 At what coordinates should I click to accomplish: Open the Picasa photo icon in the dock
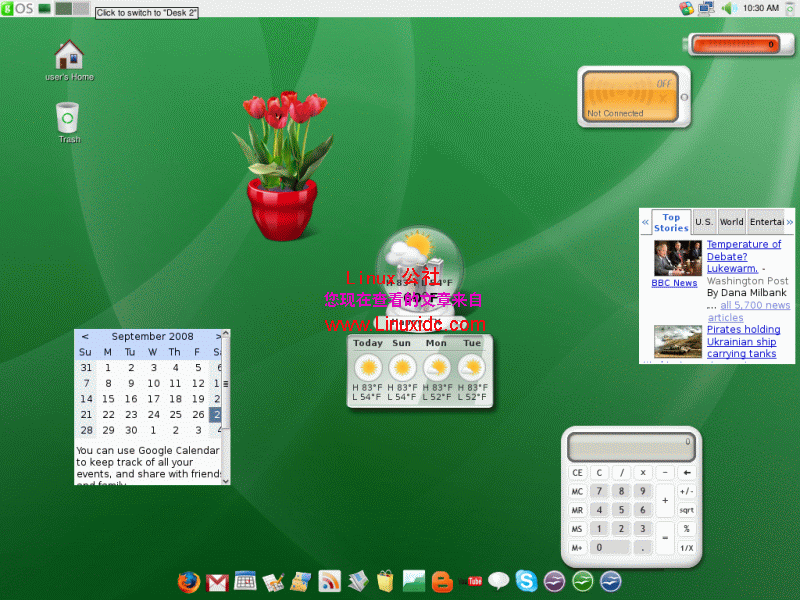coord(413,580)
